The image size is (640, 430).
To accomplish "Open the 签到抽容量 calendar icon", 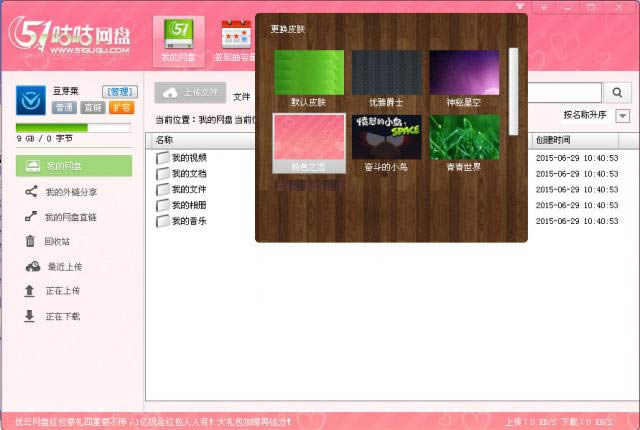I will (236, 42).
